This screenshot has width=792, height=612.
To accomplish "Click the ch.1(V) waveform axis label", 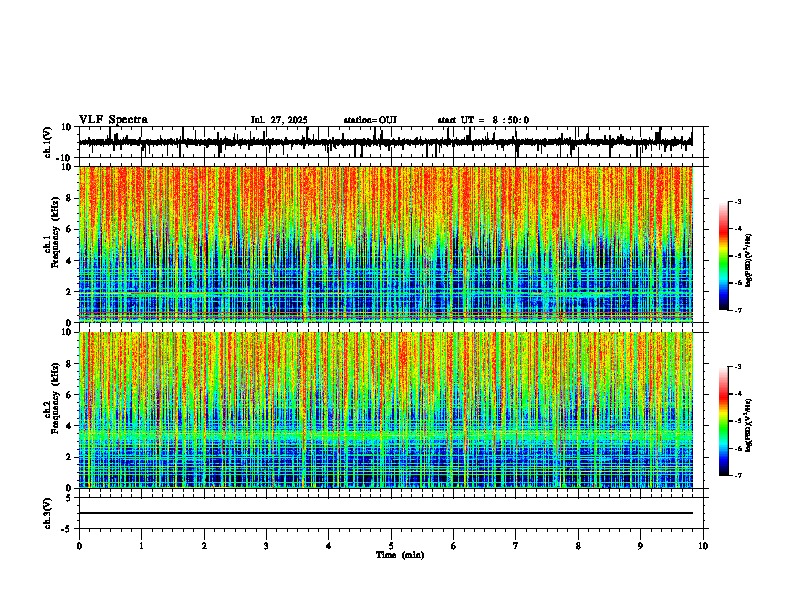I will (x=48, y=142).
